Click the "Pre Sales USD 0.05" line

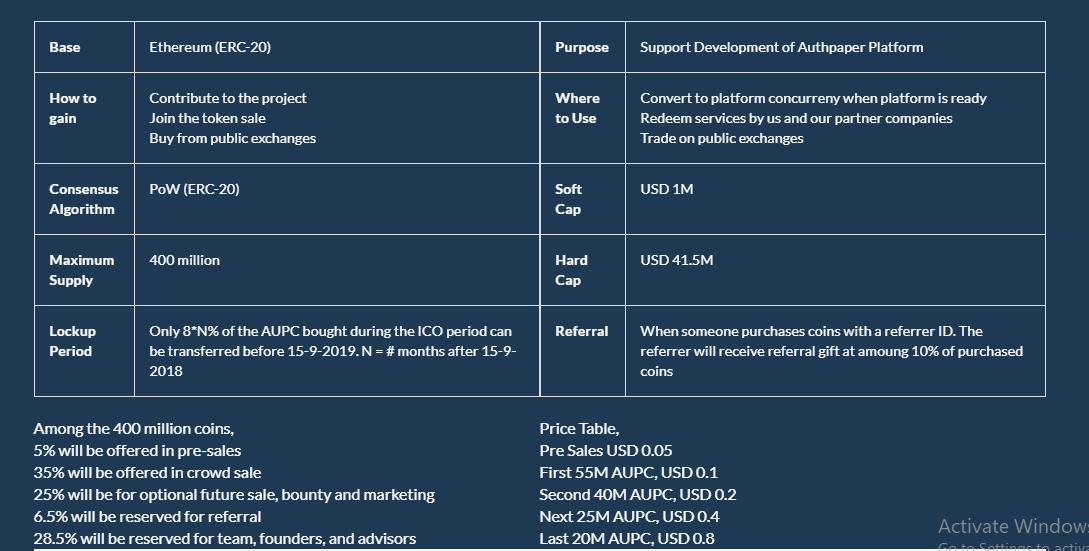[605, 450]
